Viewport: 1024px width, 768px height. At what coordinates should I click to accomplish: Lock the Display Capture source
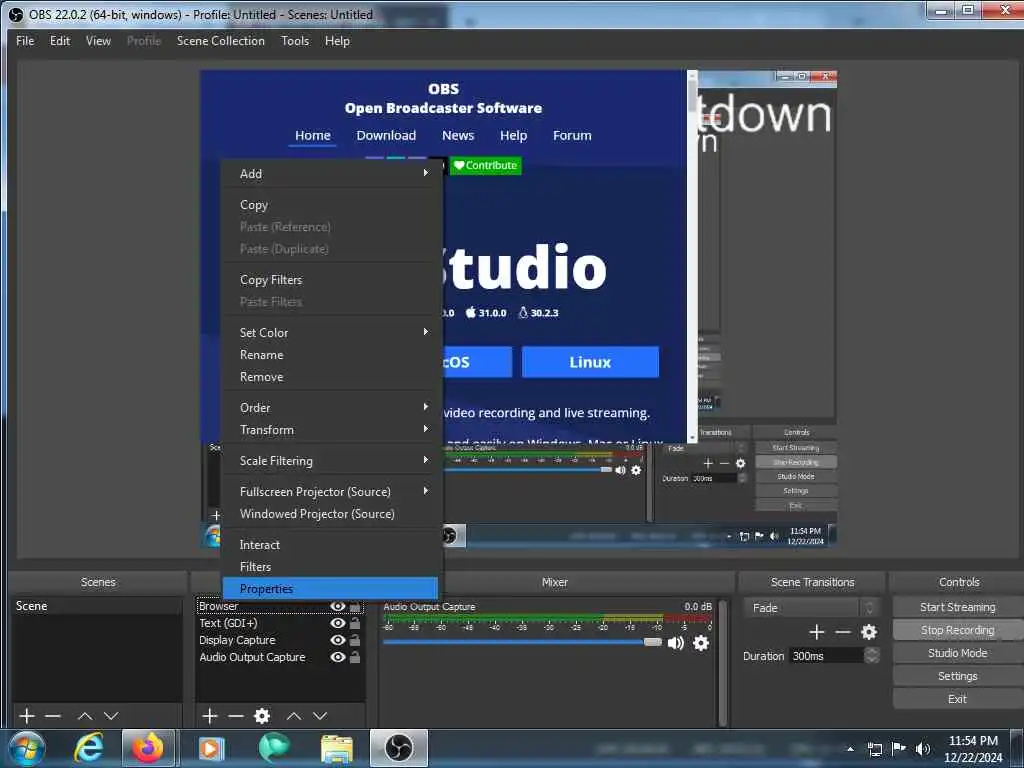click(355, 640)
